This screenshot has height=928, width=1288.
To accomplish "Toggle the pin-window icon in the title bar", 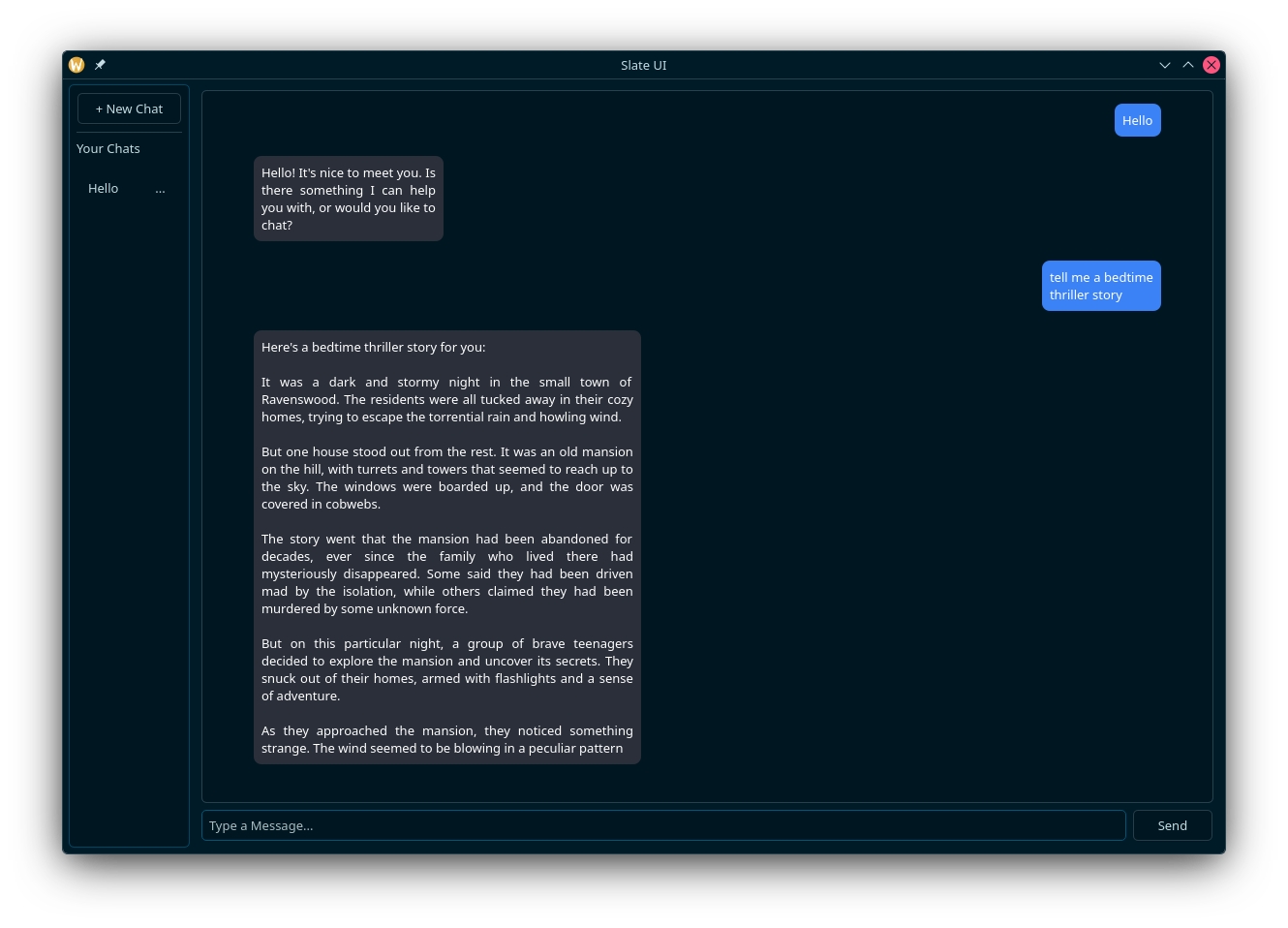I will pos(99,64).
